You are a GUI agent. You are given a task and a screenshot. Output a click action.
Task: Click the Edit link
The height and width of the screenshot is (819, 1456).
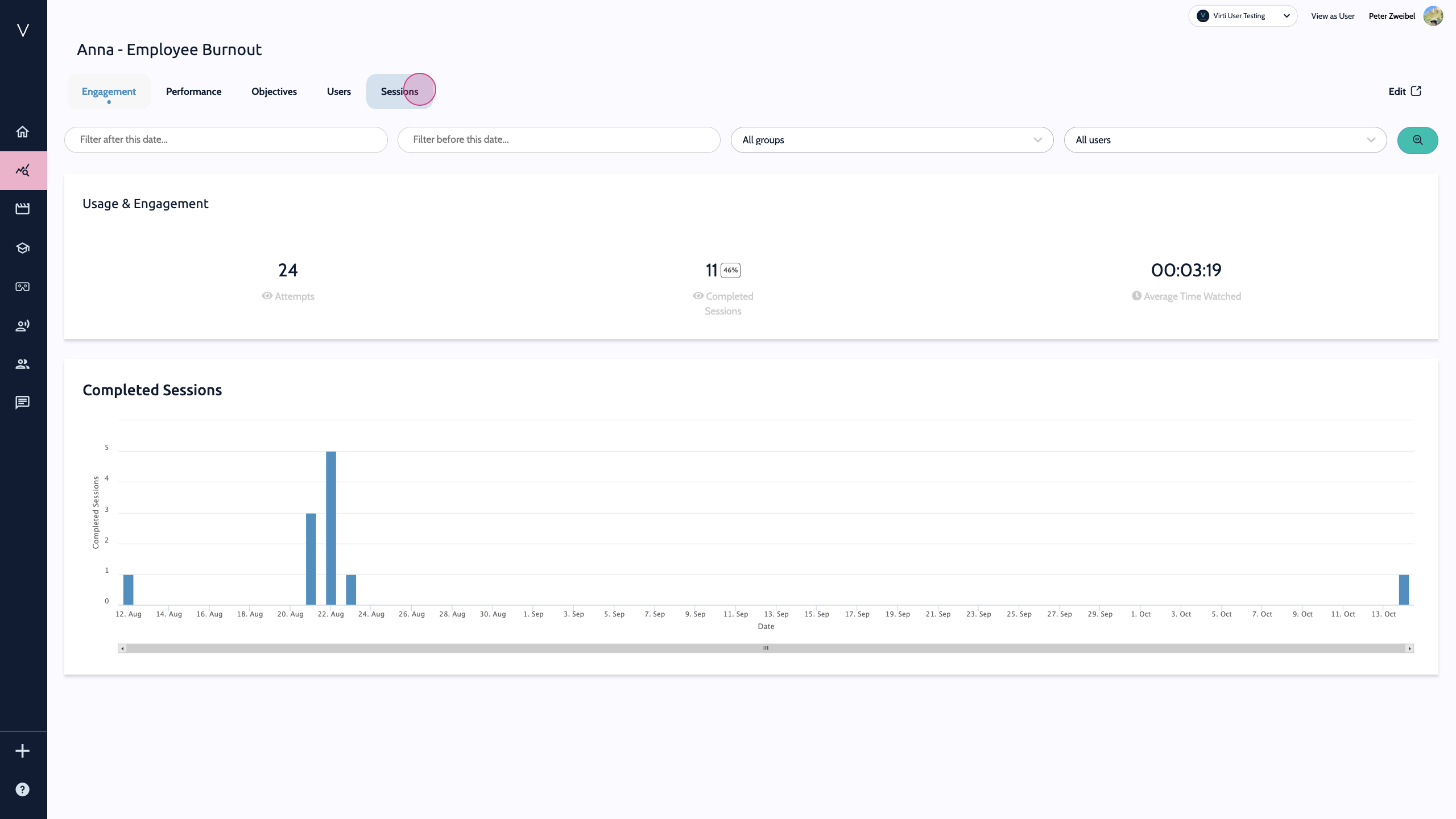click(1404, 92)
